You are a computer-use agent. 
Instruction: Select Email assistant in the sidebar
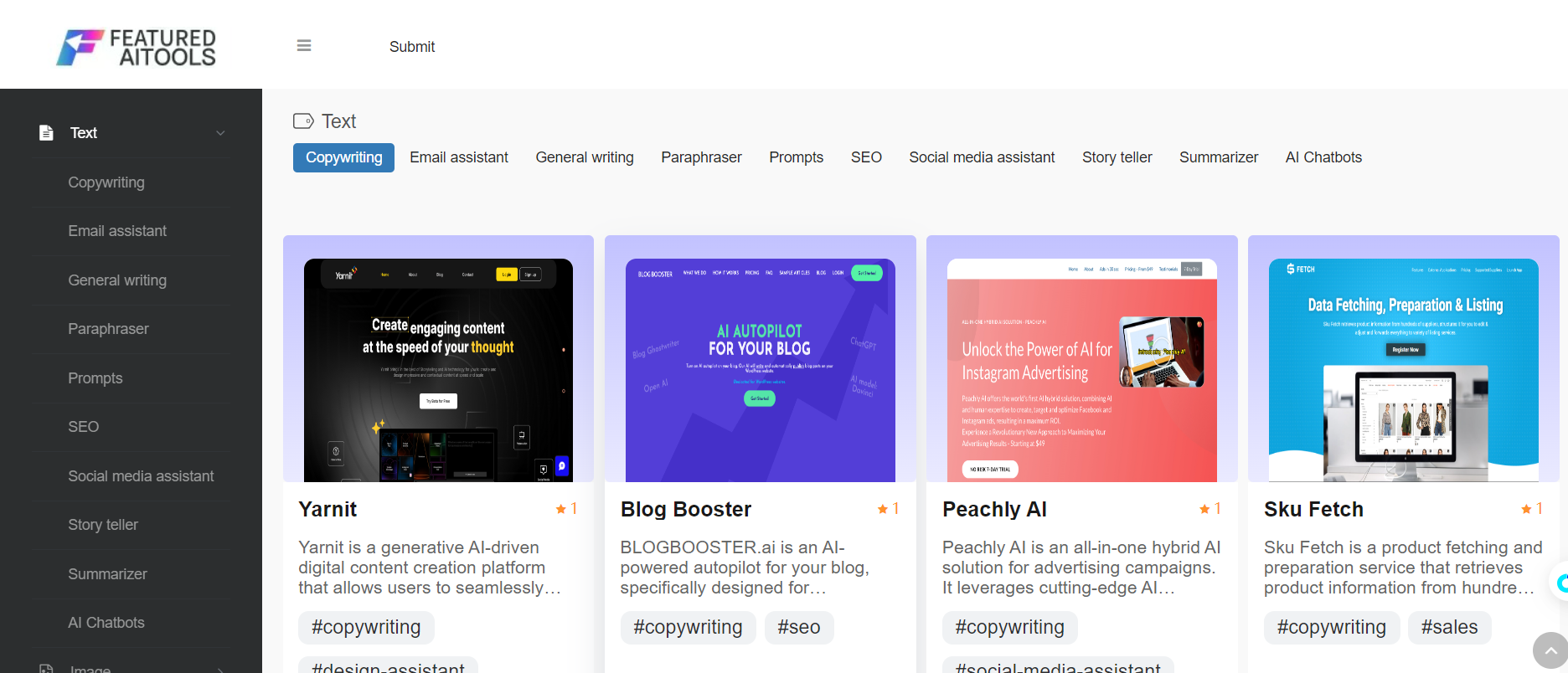point(117,231)
